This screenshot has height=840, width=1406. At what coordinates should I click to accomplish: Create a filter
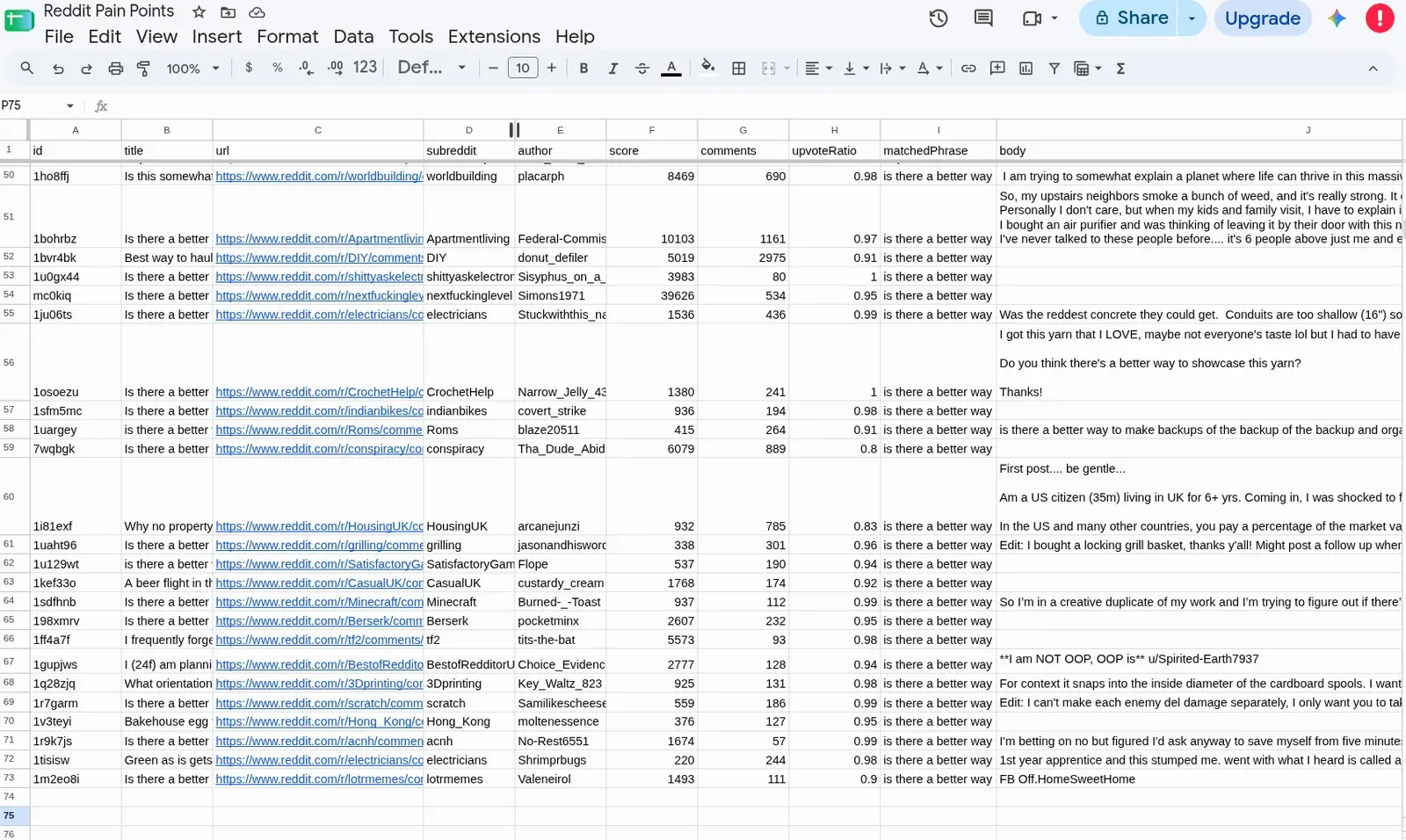point(1054,69)
